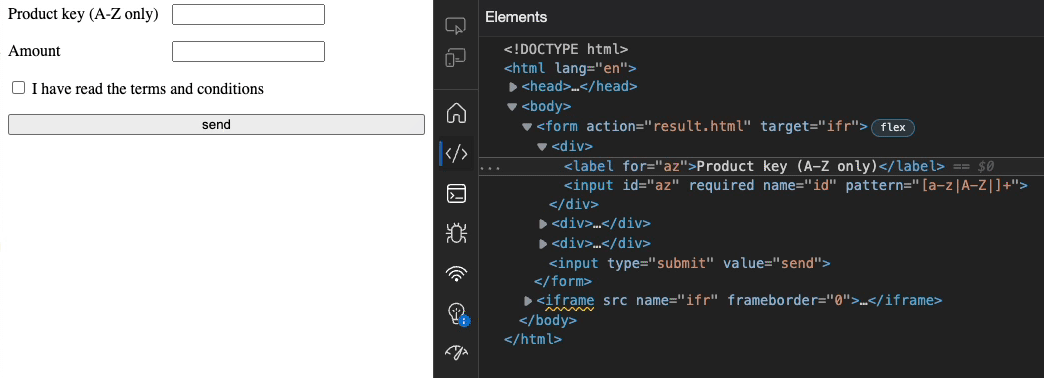Viewport: 1044px width, 378px height.
Task: Open the Performance gauge icon
Action: point(456,352)
